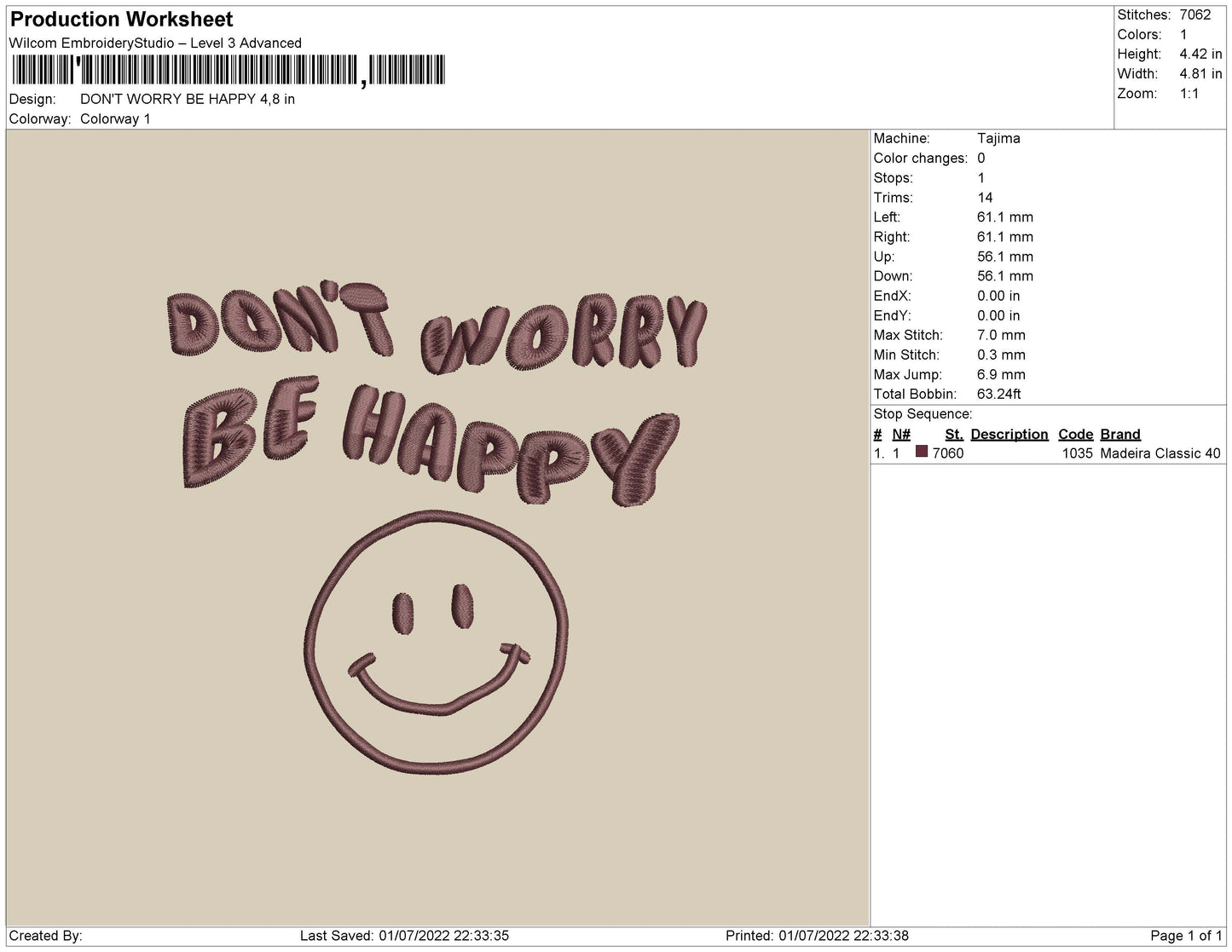Viewport: 1232px width, 952px height.
Task: Click the 'Printed: 01/07/2022 22:33:38' text
Action: point(817,936)
